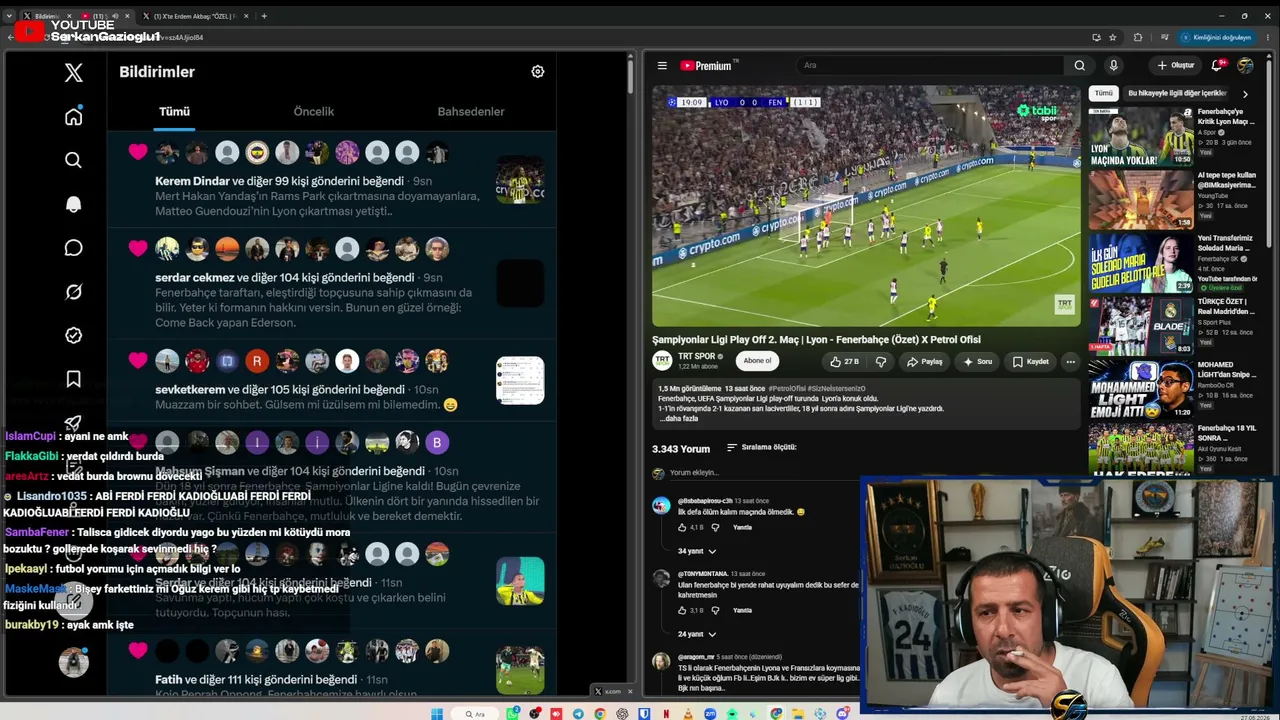Screen dimensions: 1280x720
Task: Click in the YouTube Ara search field
Action: [x=930, y=65]
